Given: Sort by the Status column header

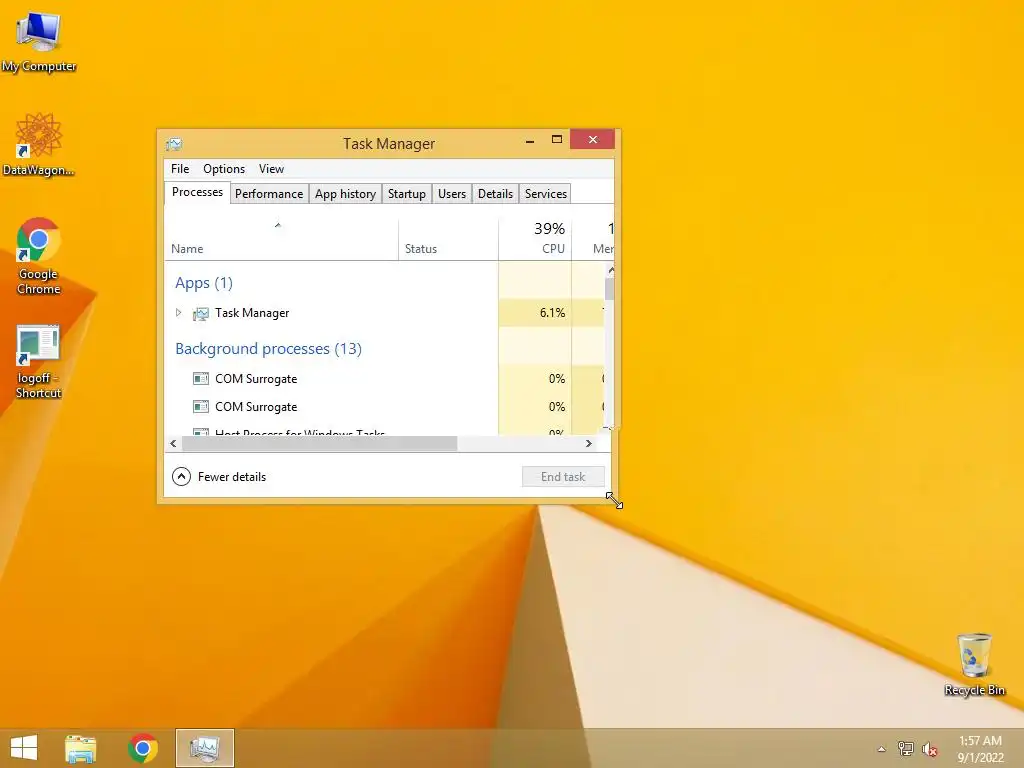Looking at the screenshot, I should coord(448,240).
